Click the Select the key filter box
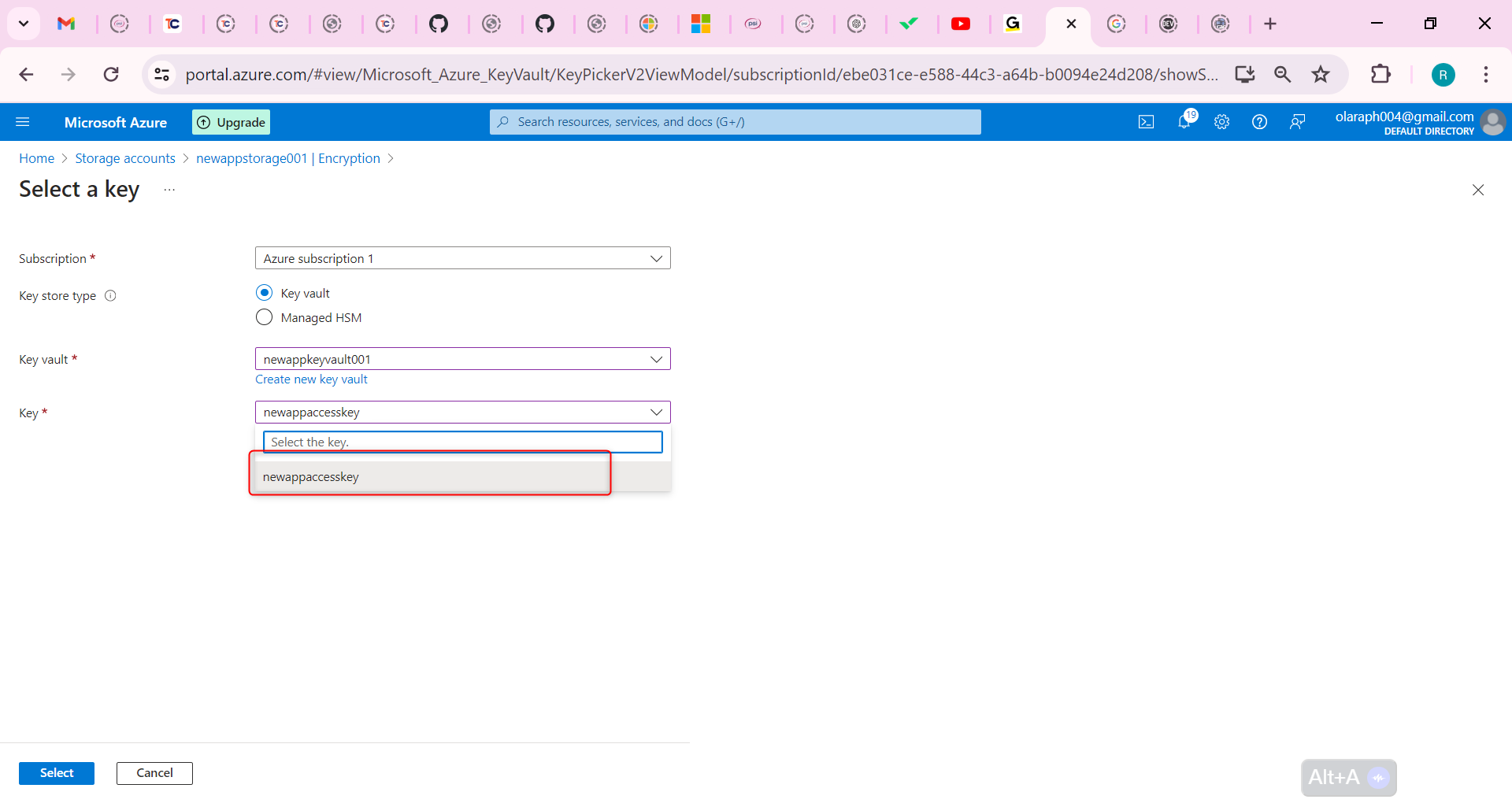Screen dimensions: 1512x803 point(463,442)
